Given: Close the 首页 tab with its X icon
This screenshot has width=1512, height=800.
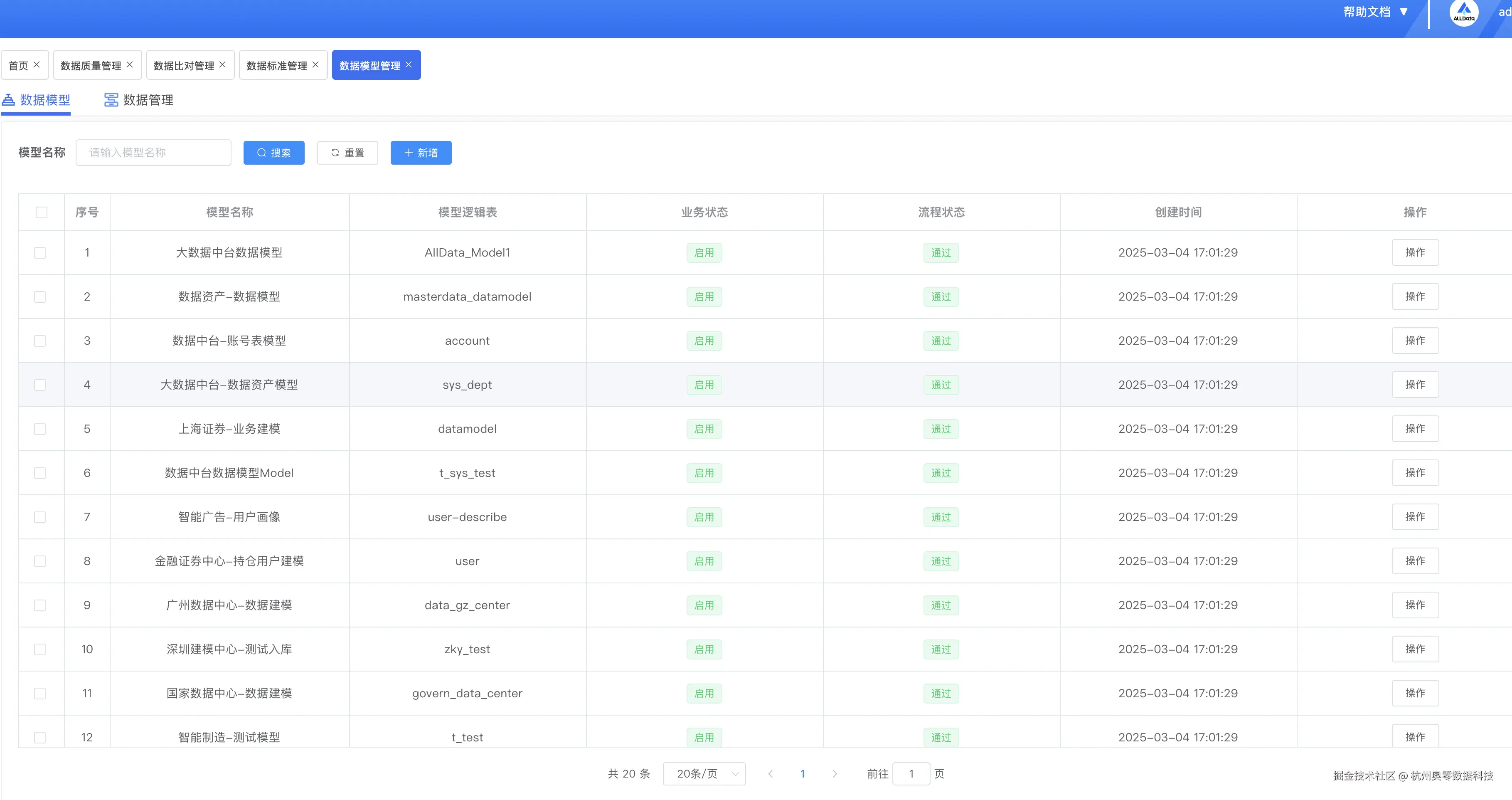Looking at the screenshot, I should point(37,64).
